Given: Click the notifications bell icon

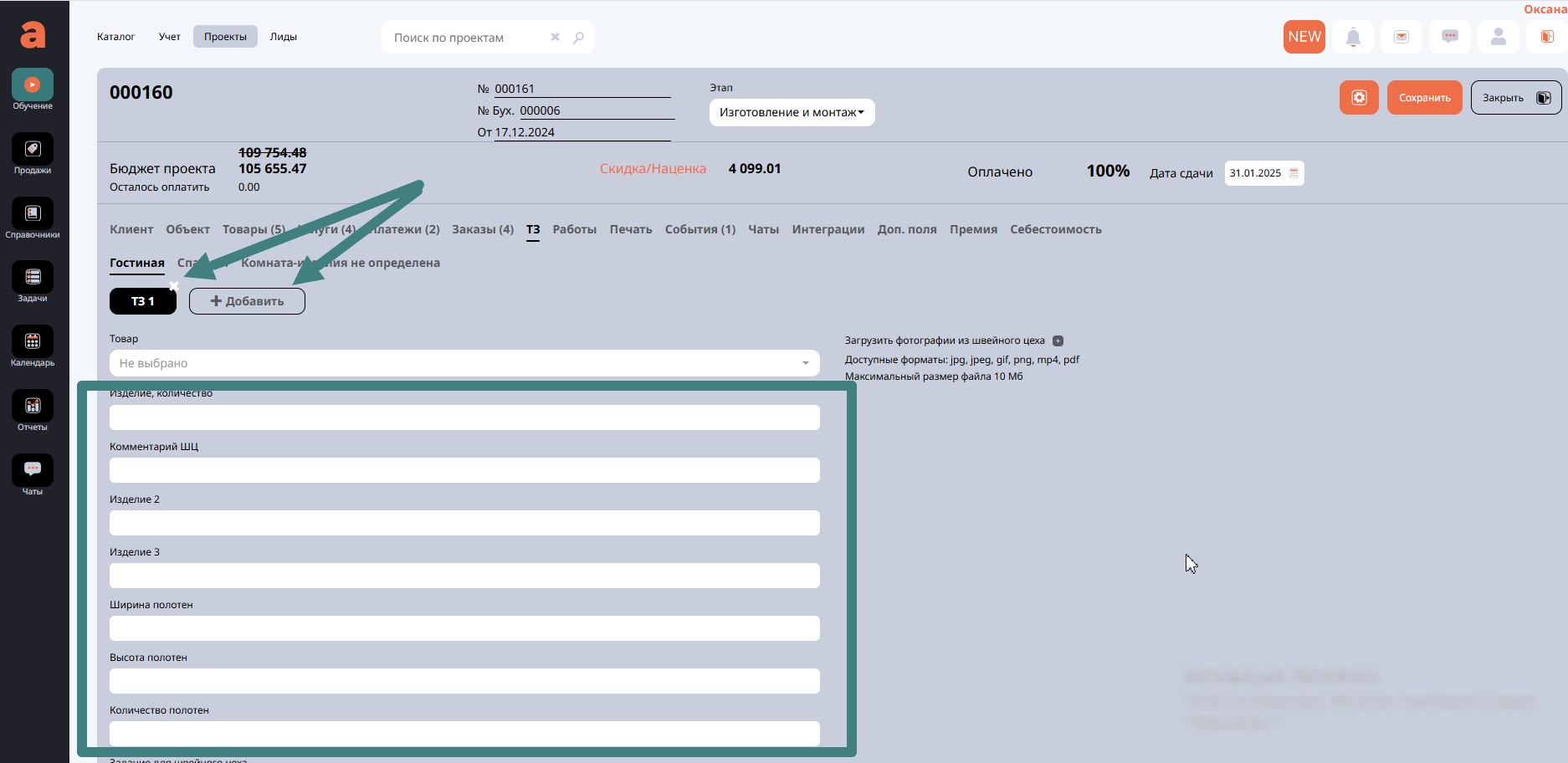Looking at the screenshot, I should point(1353,37).
